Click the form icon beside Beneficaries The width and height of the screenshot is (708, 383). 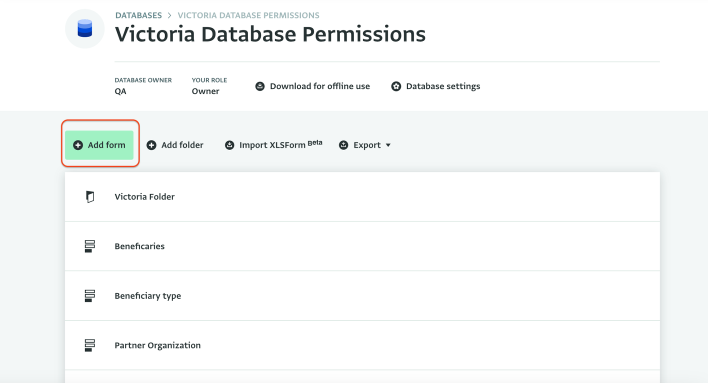(89, 246)
